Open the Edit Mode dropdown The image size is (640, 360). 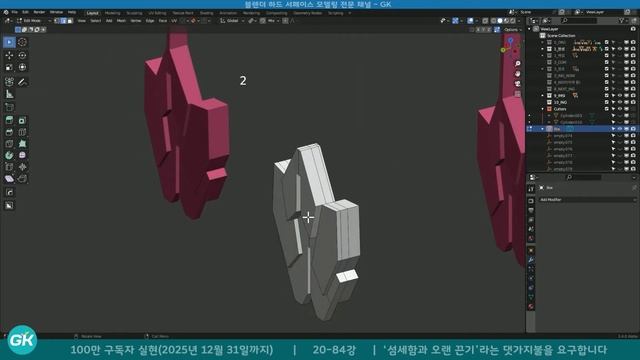34,21
